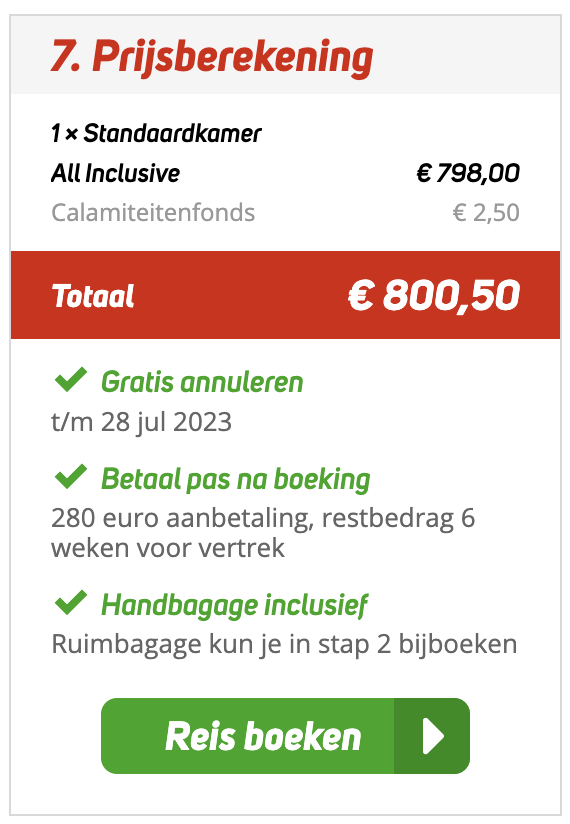
Task: Click the checkmark beside Gratis annuleren
Action: (71, 379)
